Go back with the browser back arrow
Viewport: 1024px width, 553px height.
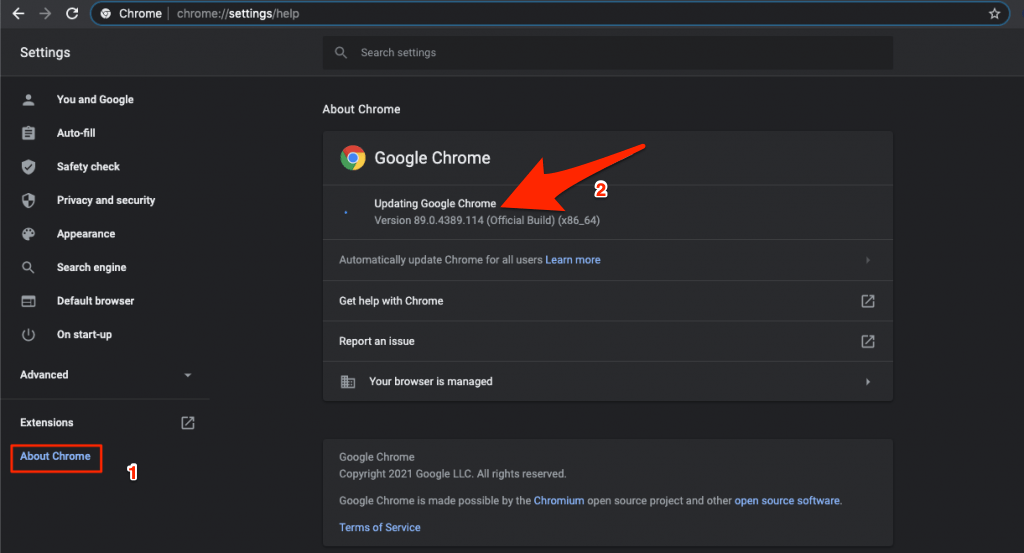[x=18, y=14]
